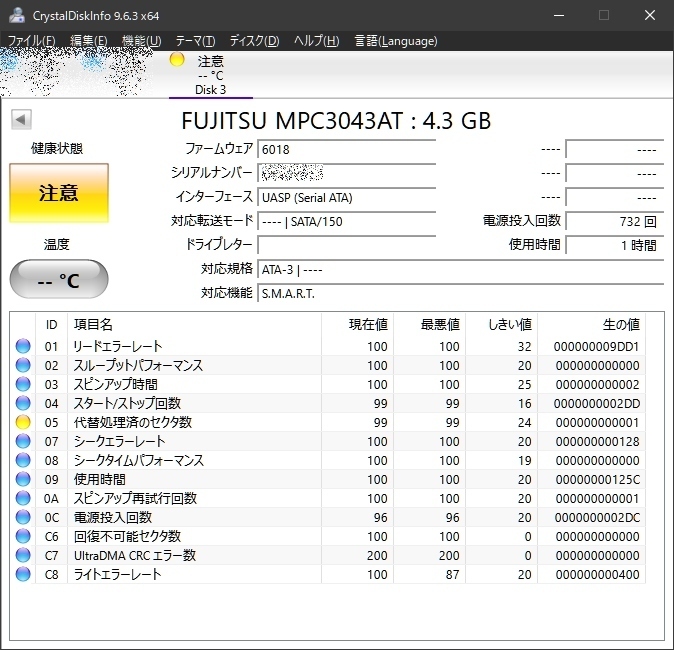Click the blue status icon for ID 07
Viewport: 674px width, 650px height.
(23, 441)
